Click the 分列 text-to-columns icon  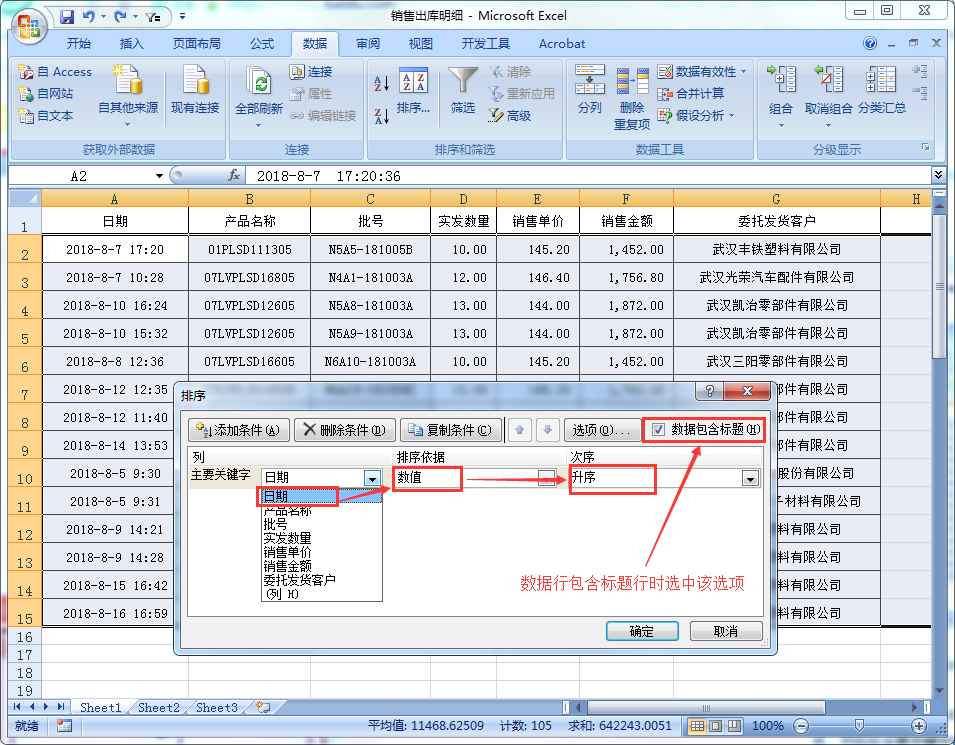pyautogui.click(x=590, y=90)
